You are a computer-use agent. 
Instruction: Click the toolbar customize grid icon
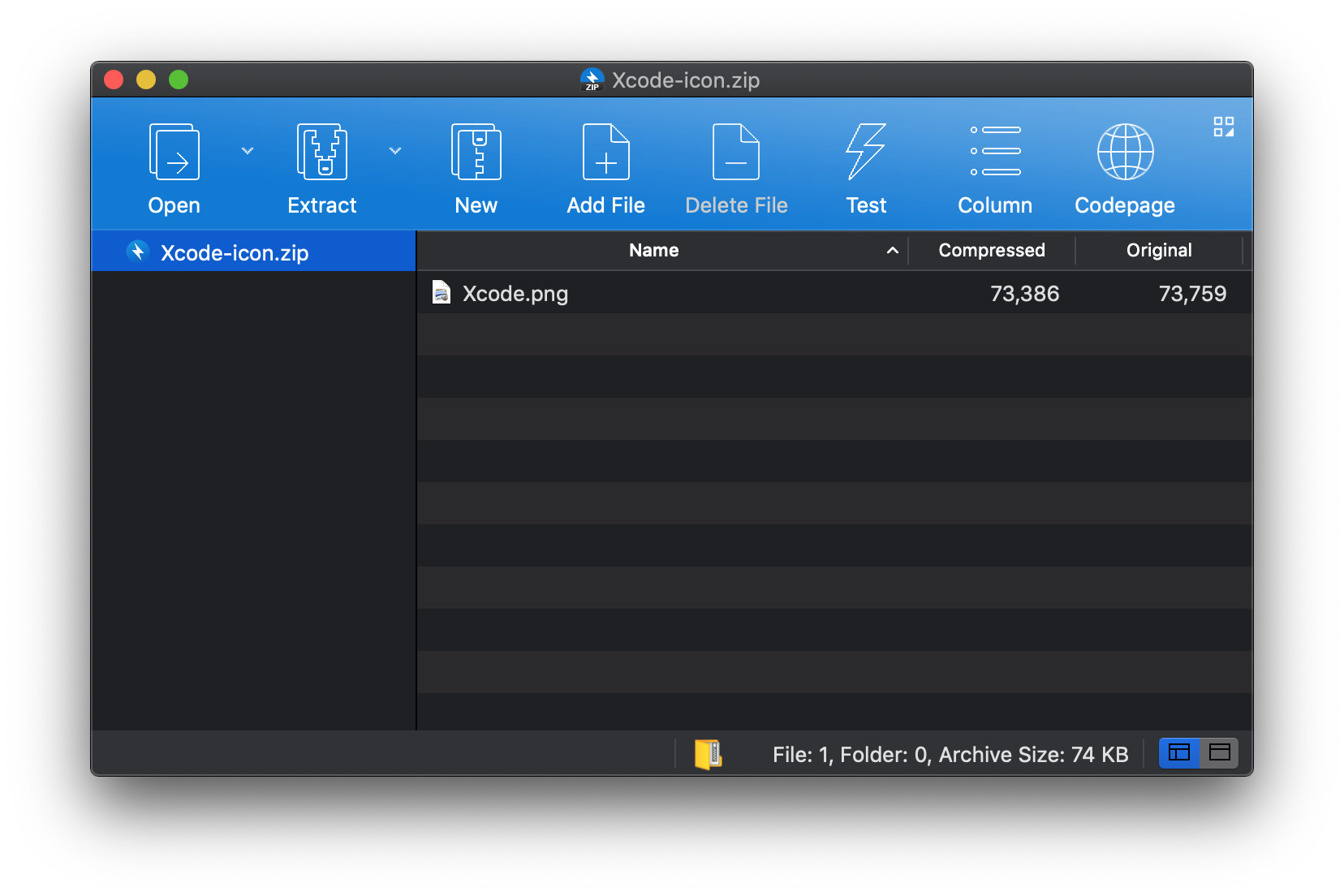click(1223, 127)
